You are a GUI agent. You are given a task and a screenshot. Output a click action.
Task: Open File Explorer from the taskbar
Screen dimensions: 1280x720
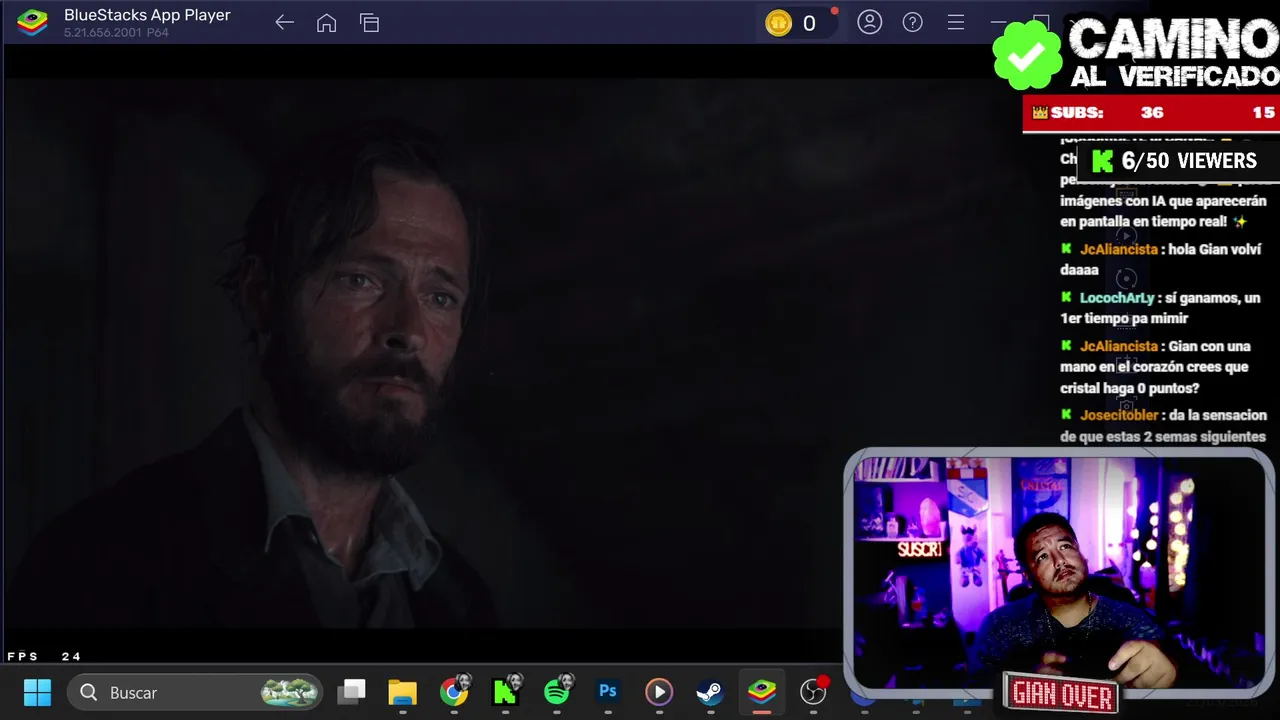click(402, 692)
